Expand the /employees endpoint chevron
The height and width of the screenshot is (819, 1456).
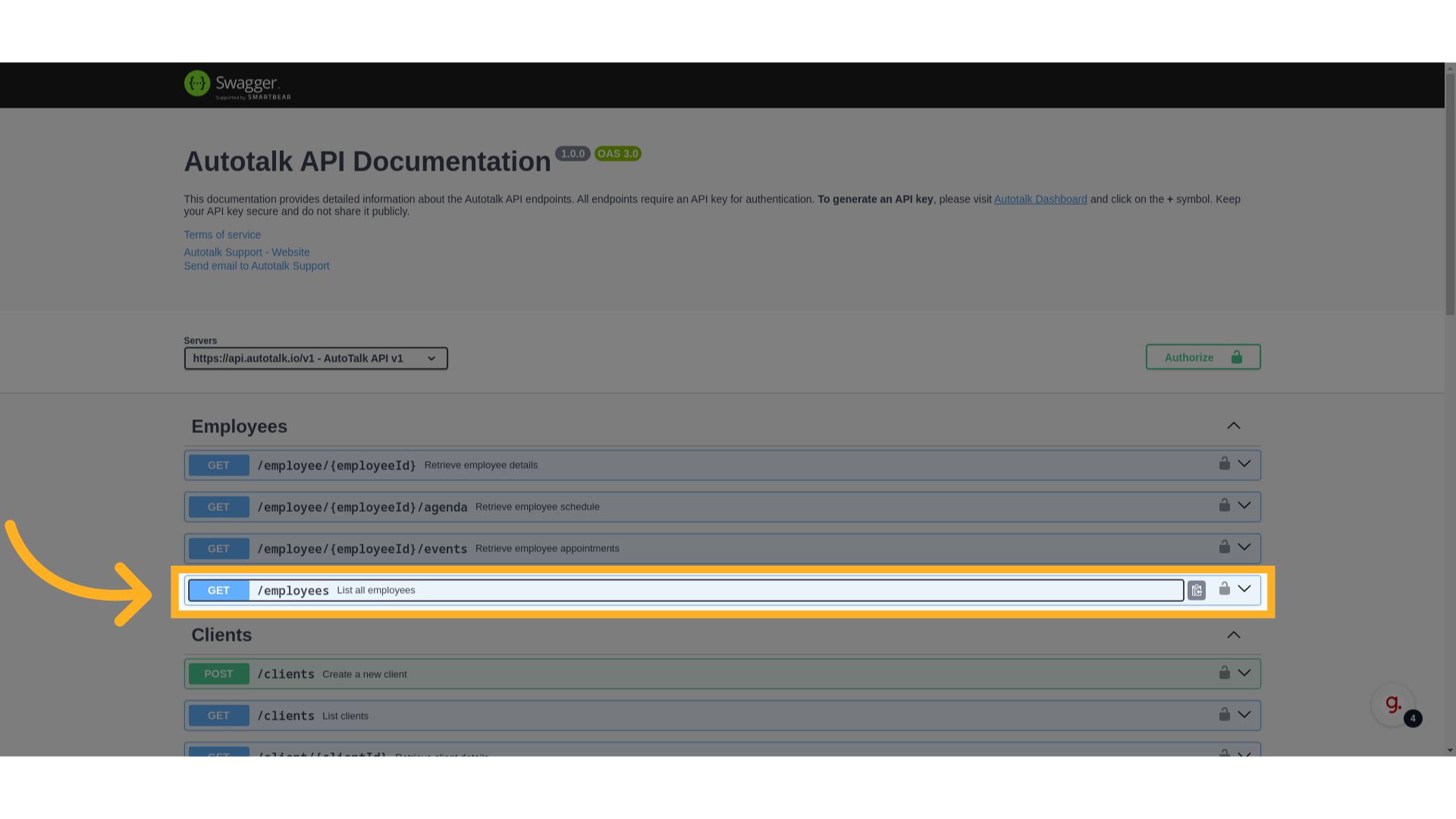(x=1244, y=588)
